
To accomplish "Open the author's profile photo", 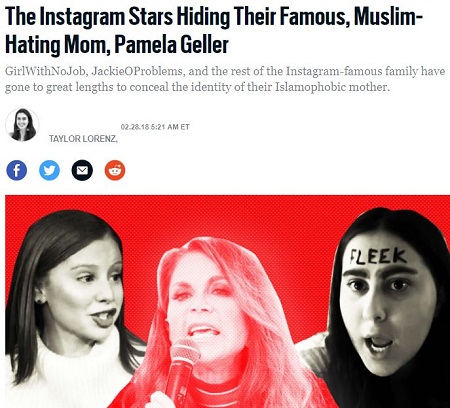I will (x=22, y=125).
